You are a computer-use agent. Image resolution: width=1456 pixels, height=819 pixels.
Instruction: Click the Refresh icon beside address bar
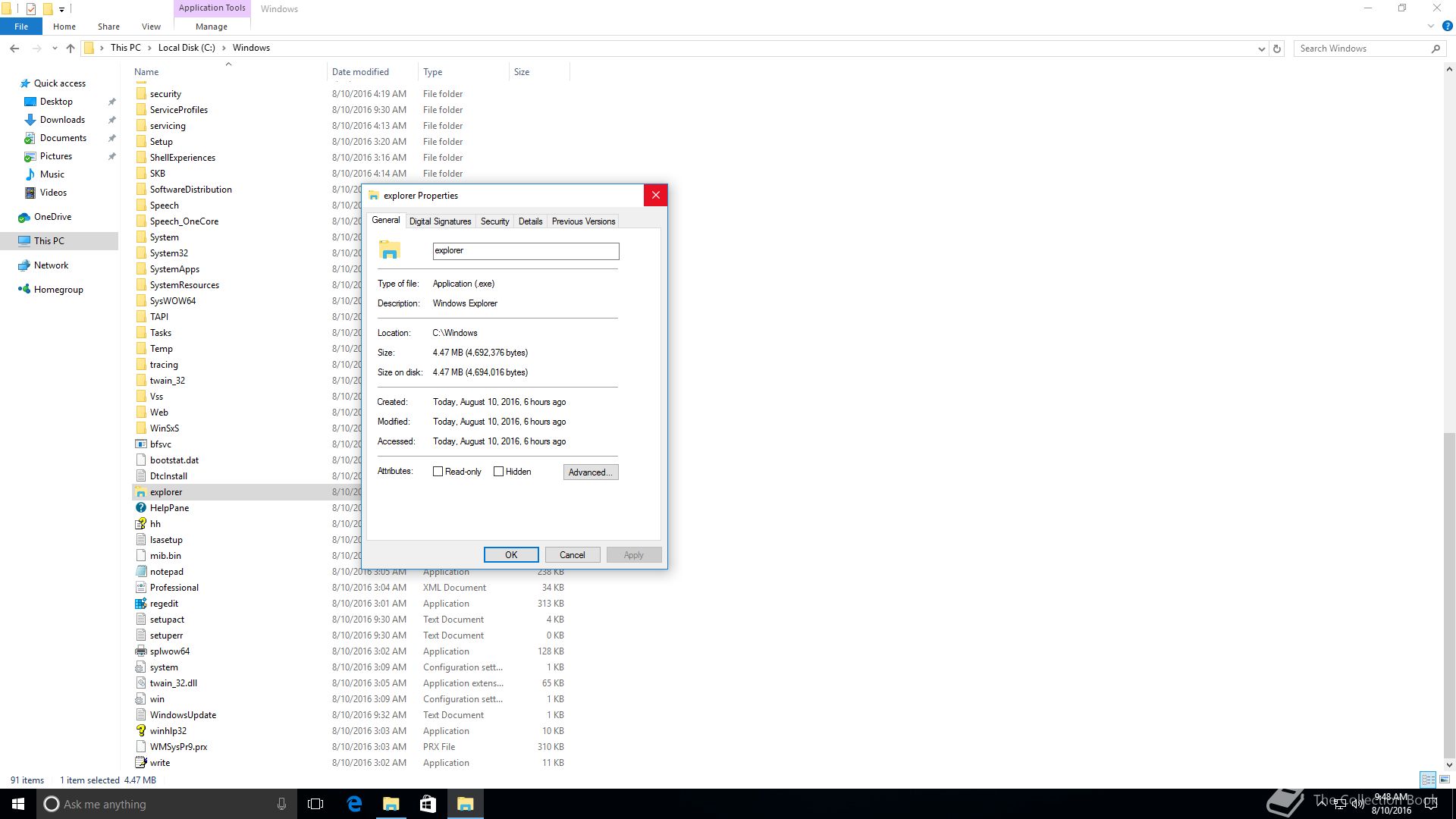(1277, 49)
